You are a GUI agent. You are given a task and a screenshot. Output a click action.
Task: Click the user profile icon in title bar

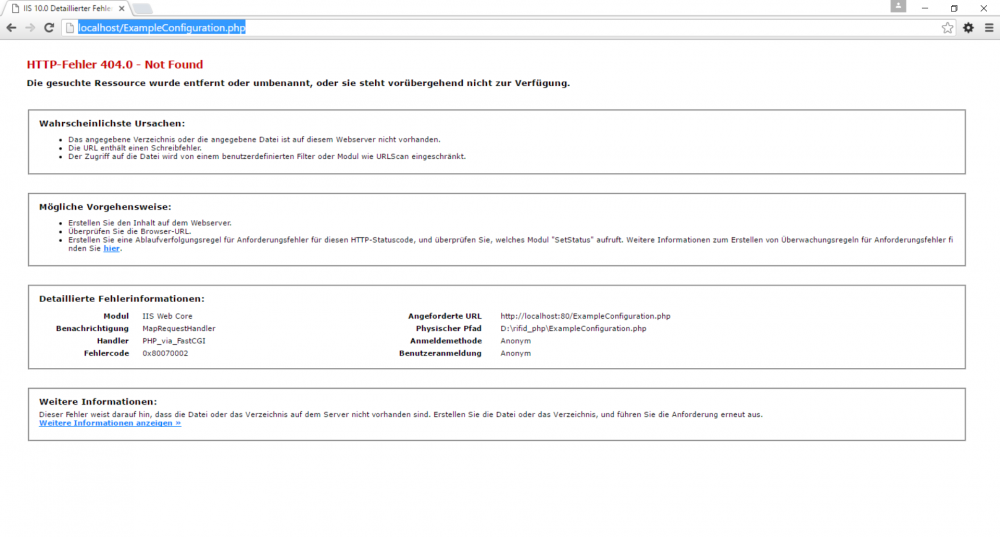pos(898,6)
